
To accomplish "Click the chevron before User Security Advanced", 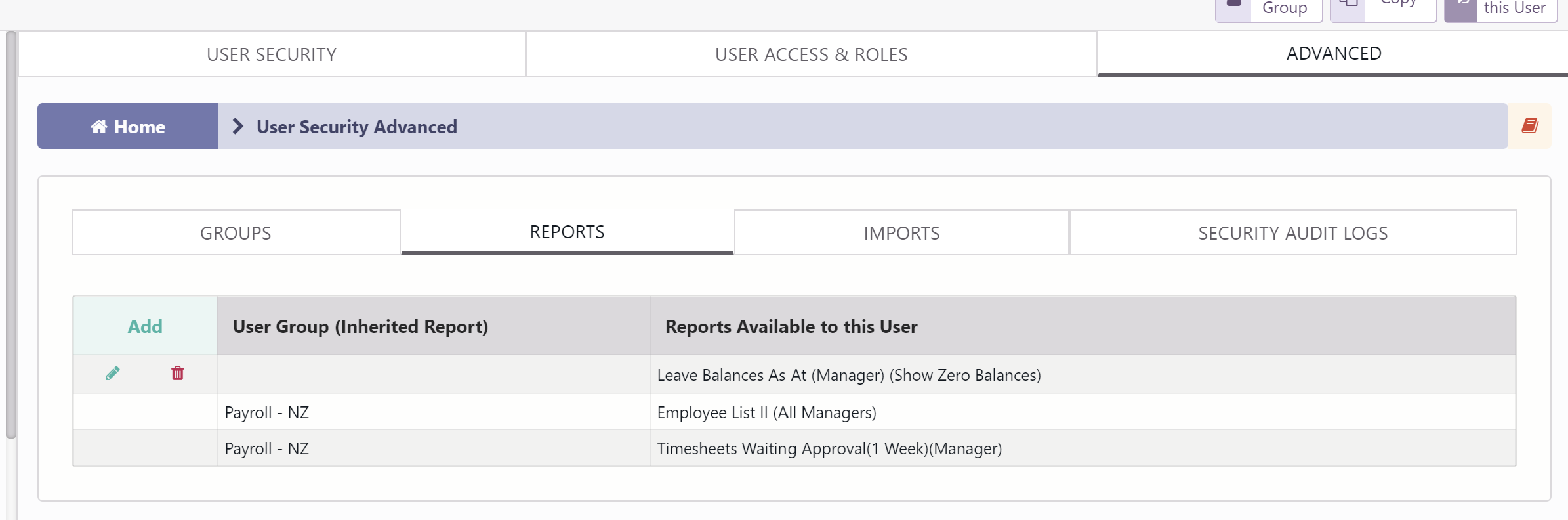I will 238,126.
